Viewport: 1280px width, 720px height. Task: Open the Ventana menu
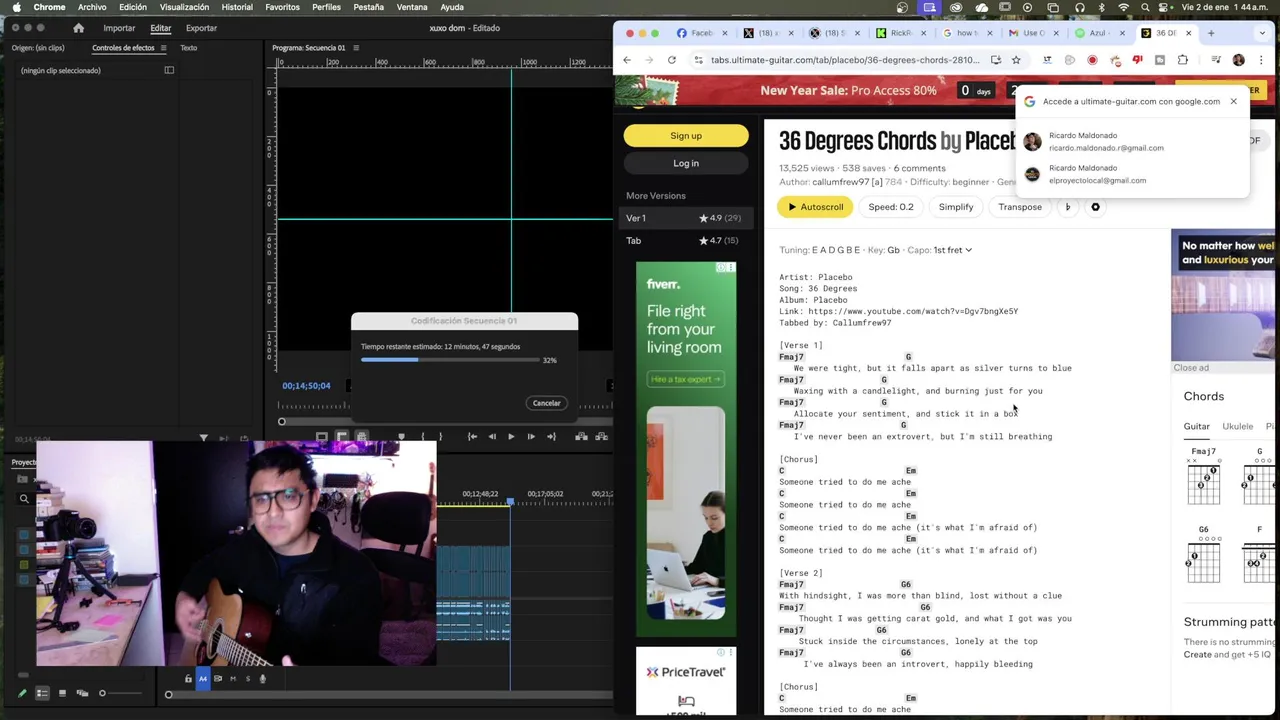point(412,7)
